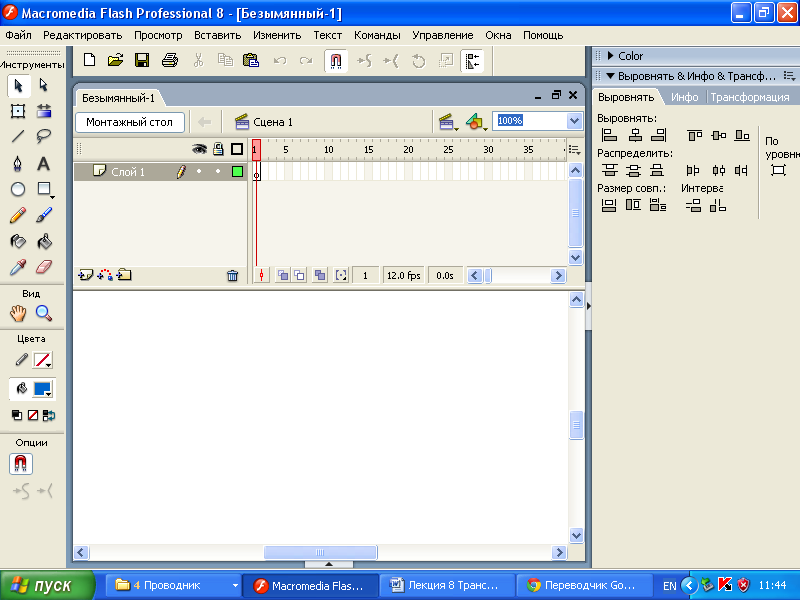
Task: Select the Oval tool
Action: [18, 189]
